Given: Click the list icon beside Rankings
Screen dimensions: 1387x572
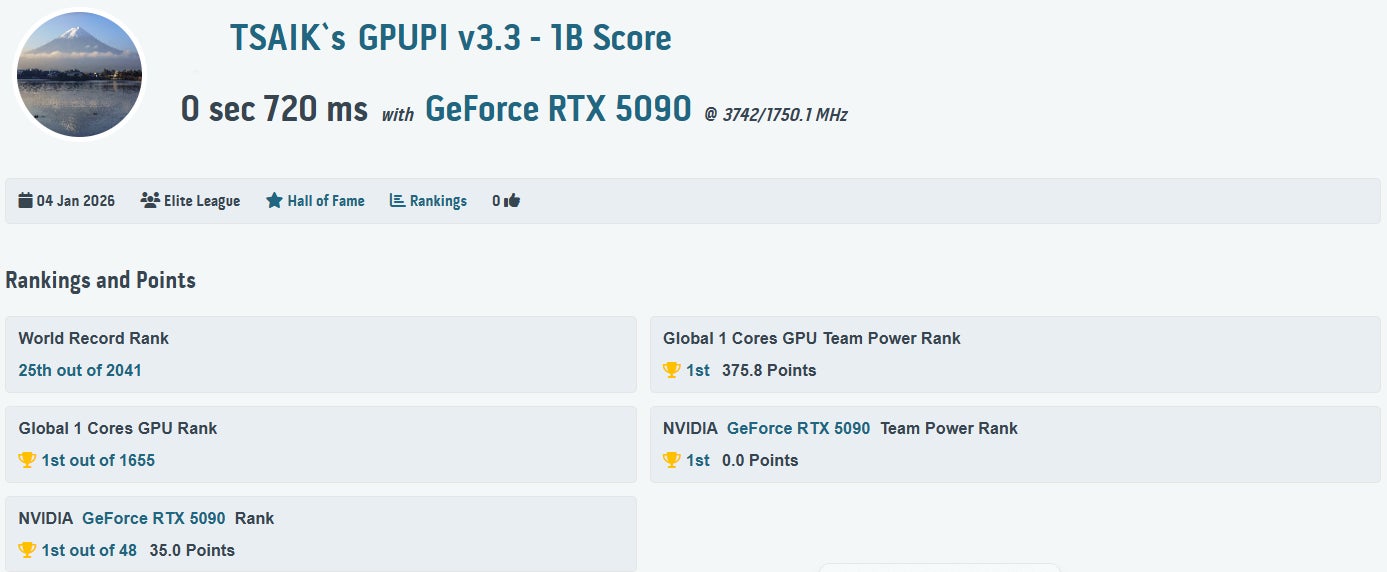Looking at the screenshot, I should [x=397, y=201].
